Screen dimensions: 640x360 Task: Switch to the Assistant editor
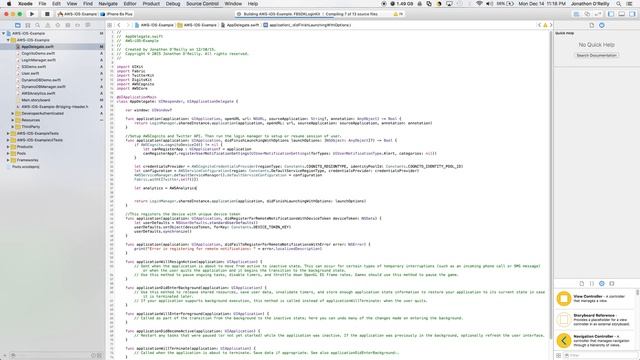[587, 14]
